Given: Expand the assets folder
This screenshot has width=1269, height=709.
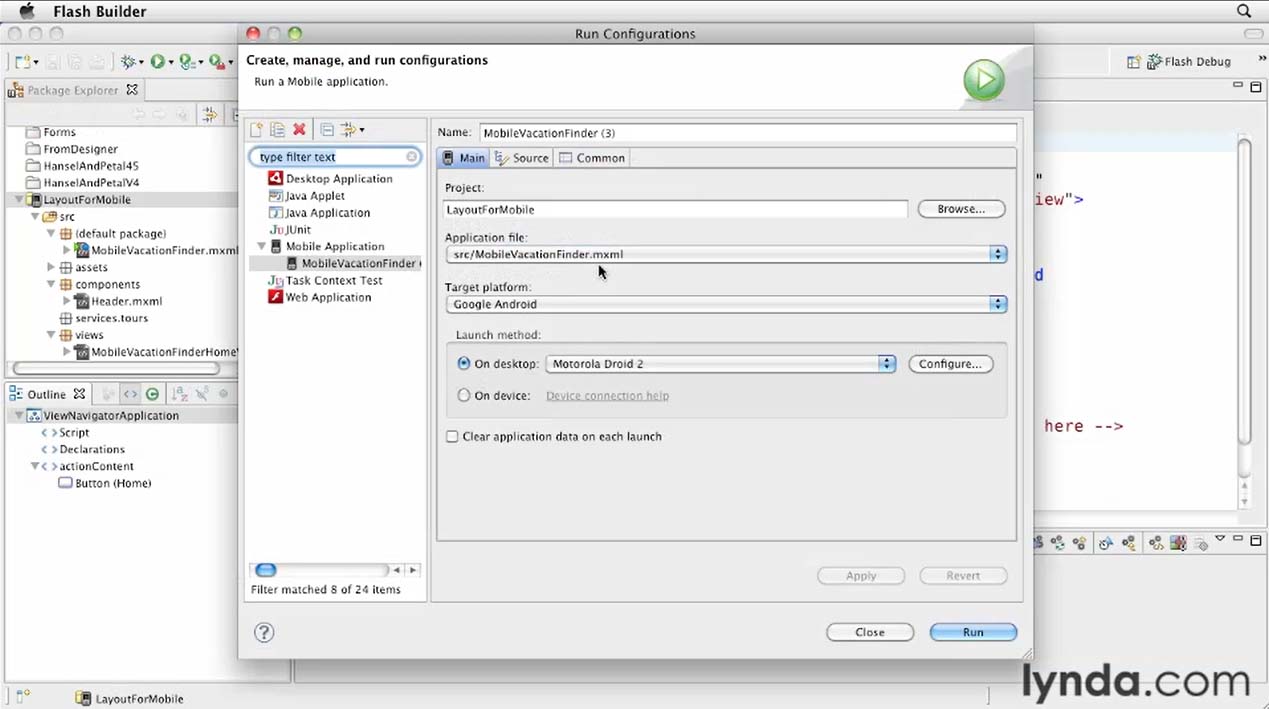Looking at the screenshot, I should 51,268.
